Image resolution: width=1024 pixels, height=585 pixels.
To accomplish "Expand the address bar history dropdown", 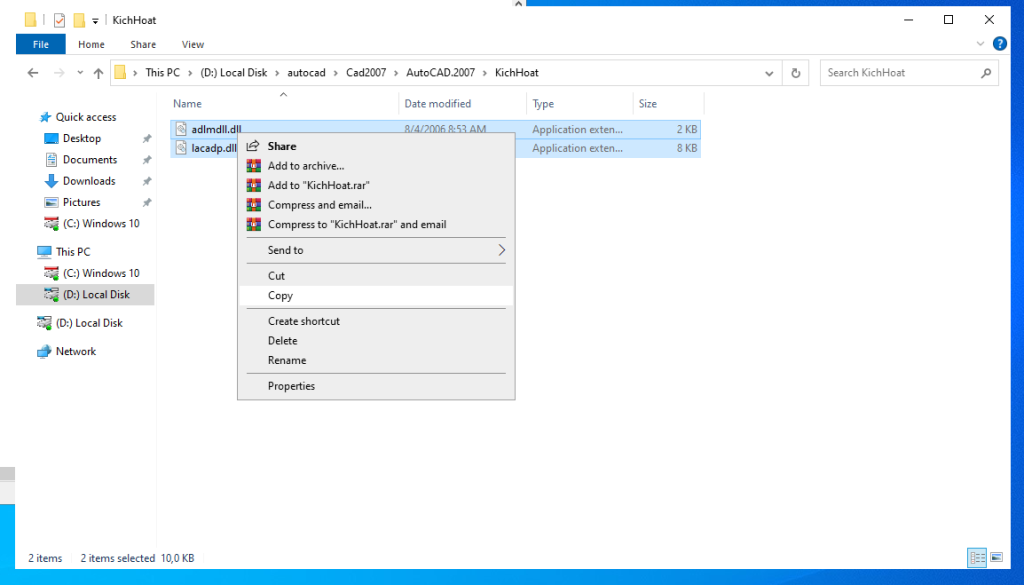I will click(x=769, y=73).
